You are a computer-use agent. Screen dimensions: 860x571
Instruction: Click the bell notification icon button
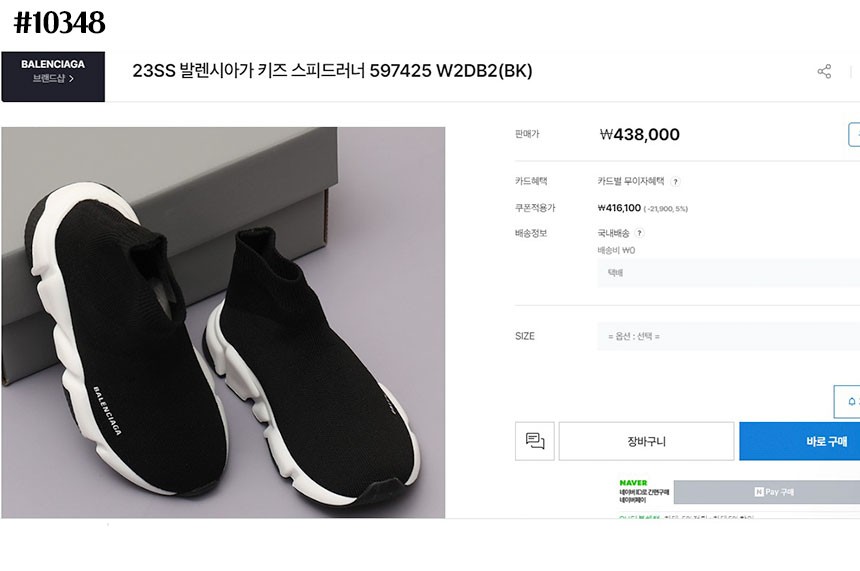tap(849, 401)
